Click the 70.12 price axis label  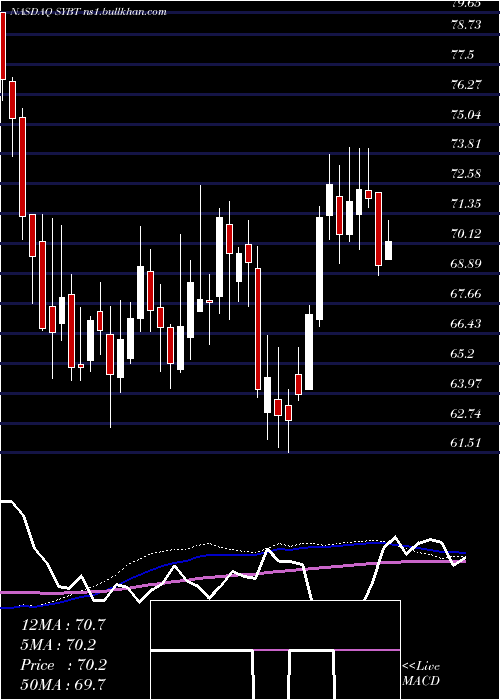pos(466,233)
